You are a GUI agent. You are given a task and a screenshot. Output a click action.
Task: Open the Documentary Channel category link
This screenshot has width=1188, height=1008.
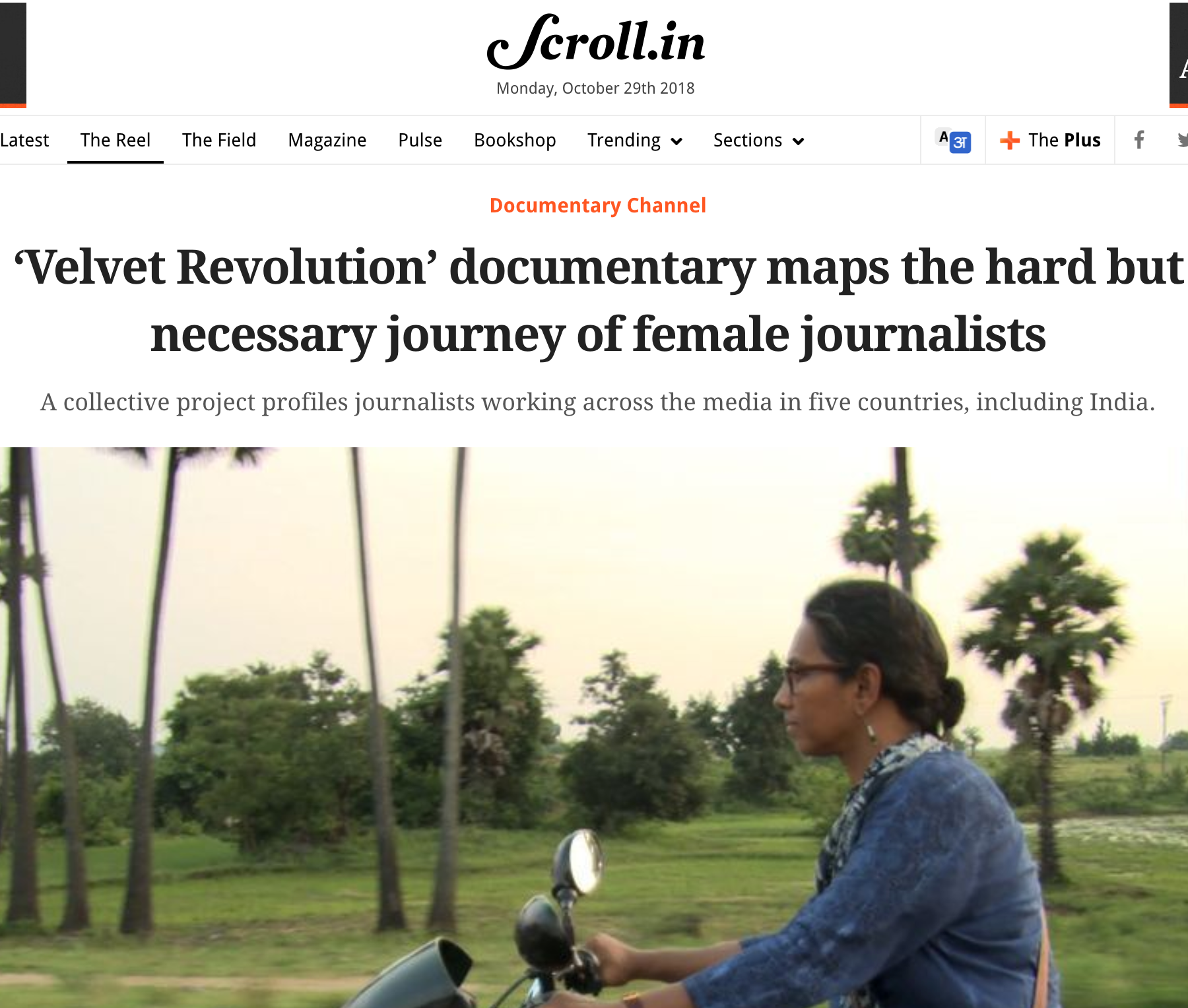click(598, 205)
